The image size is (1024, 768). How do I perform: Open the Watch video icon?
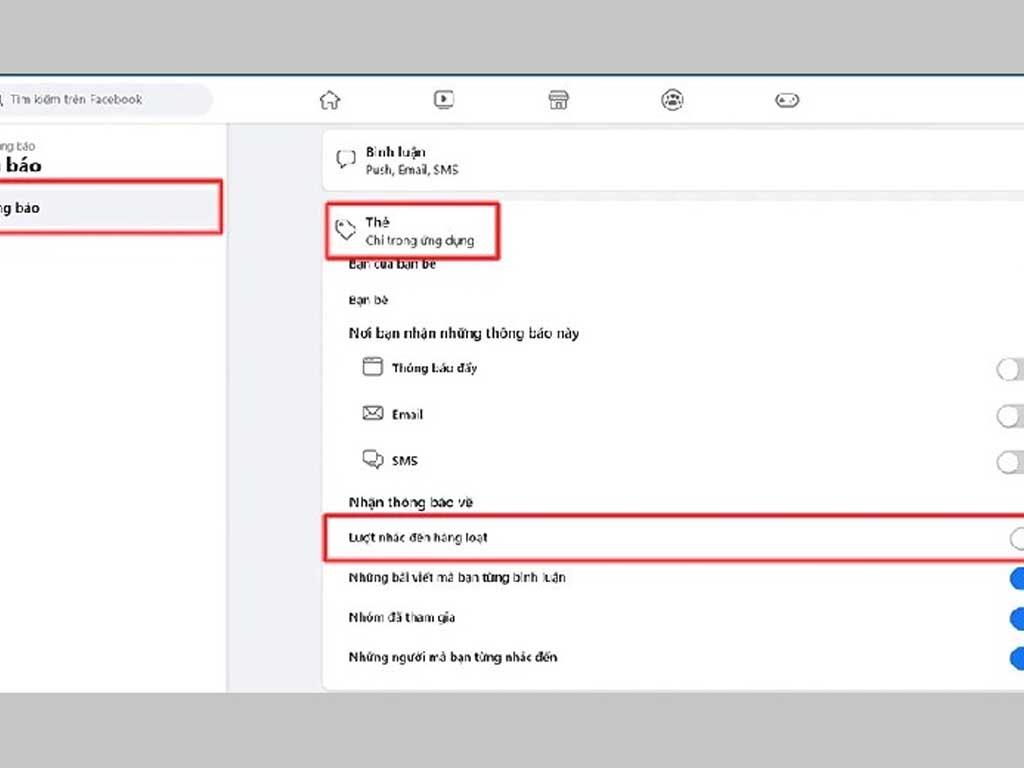pyautogui.click(x=444, y=100)
